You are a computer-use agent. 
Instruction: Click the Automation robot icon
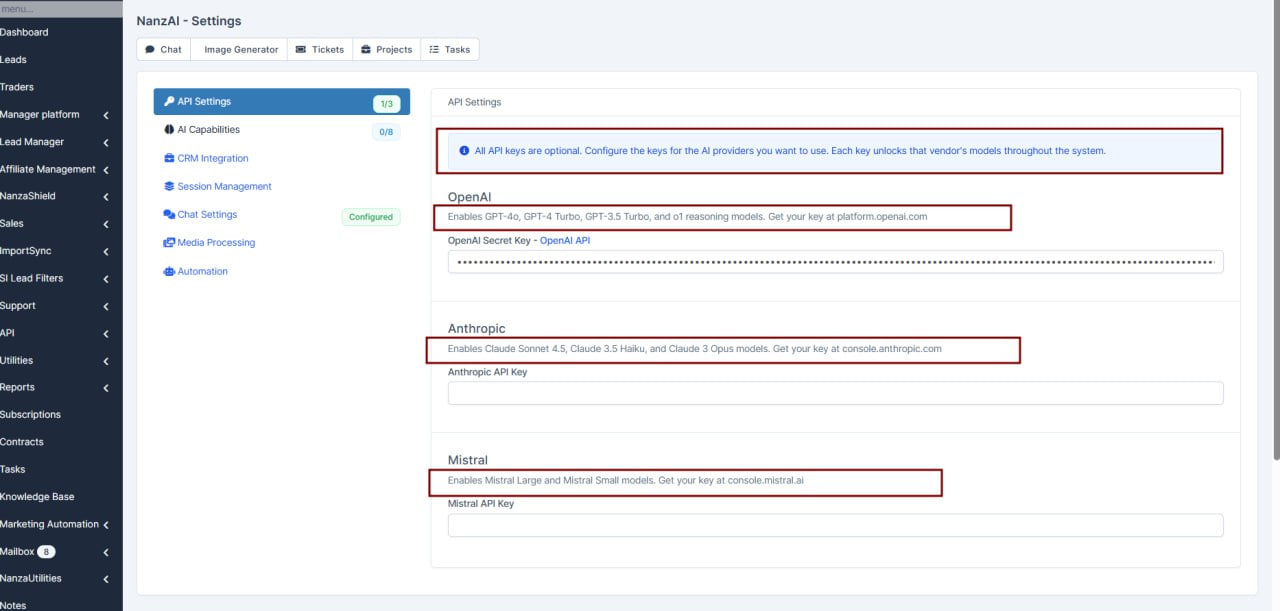169,272
